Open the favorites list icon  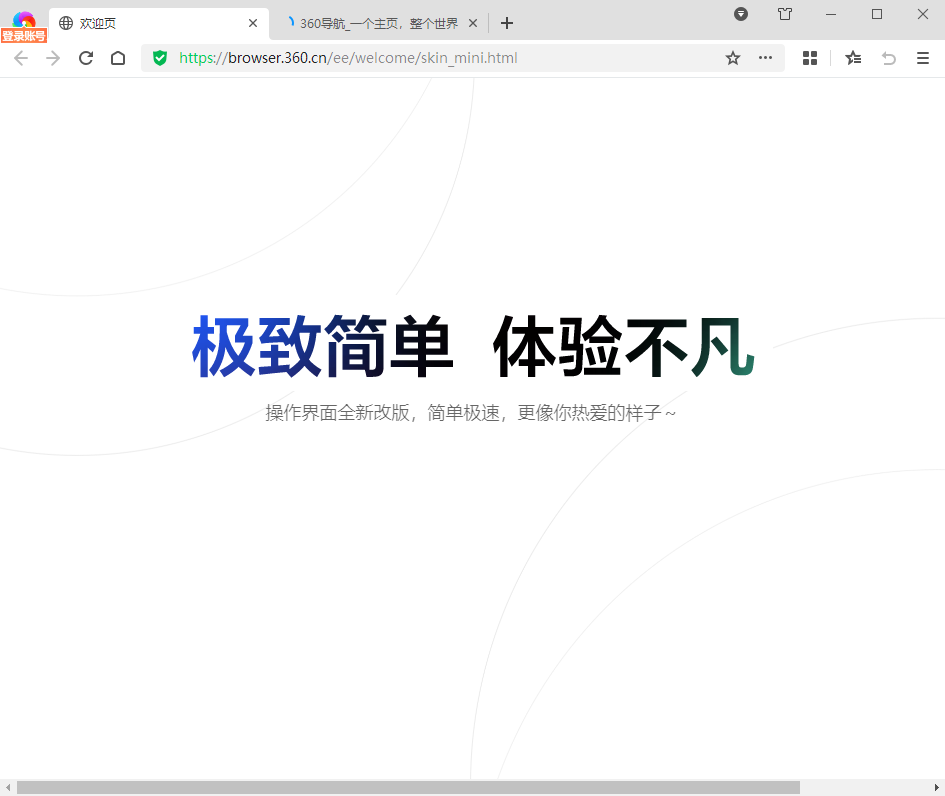coord(853,58)
